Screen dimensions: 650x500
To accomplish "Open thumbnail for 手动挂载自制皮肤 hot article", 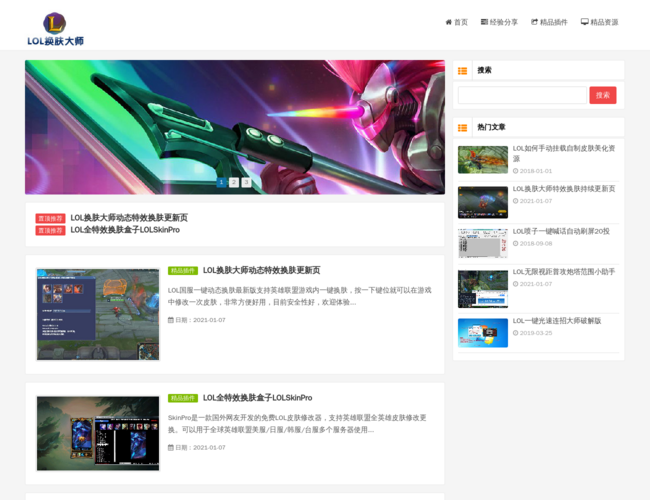I will click(483, 160).
